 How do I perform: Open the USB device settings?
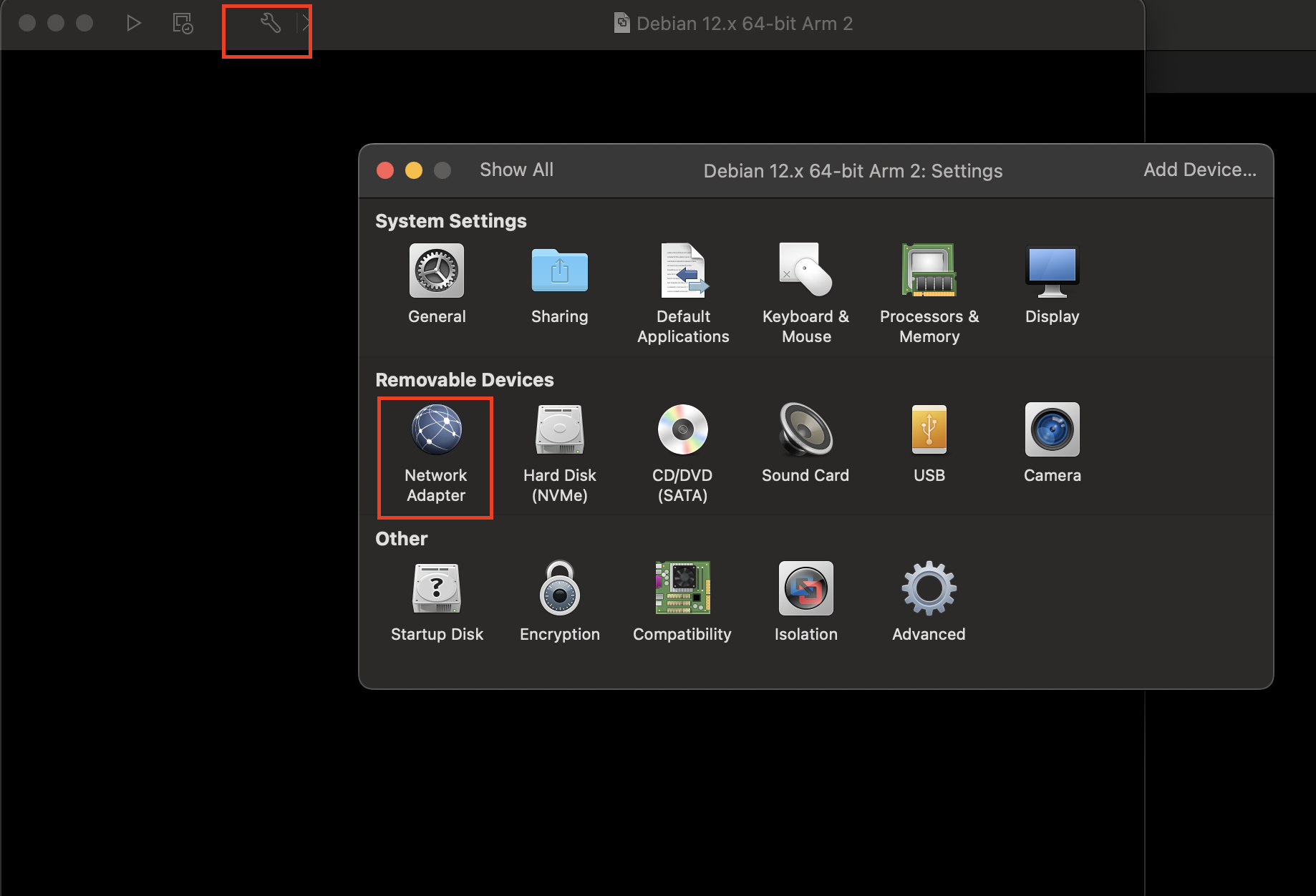[x=929, y=444]
